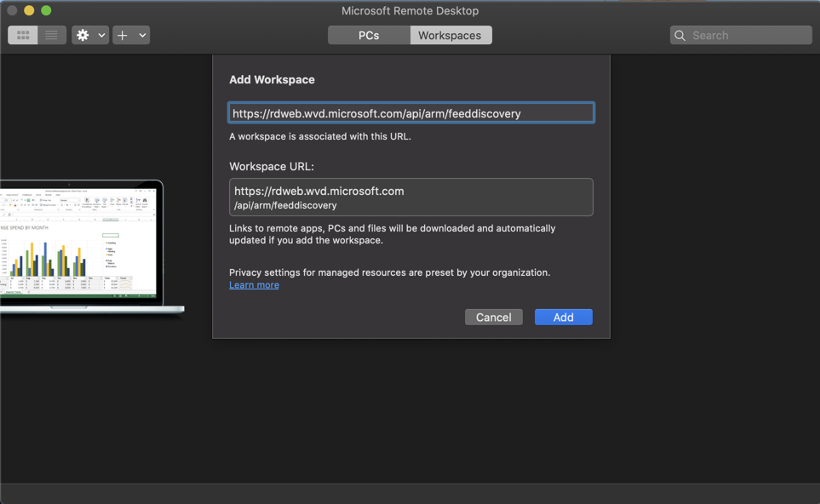Click the workspace URL input field
Viewport: 820px width, 504px height.
coord(411,113)
